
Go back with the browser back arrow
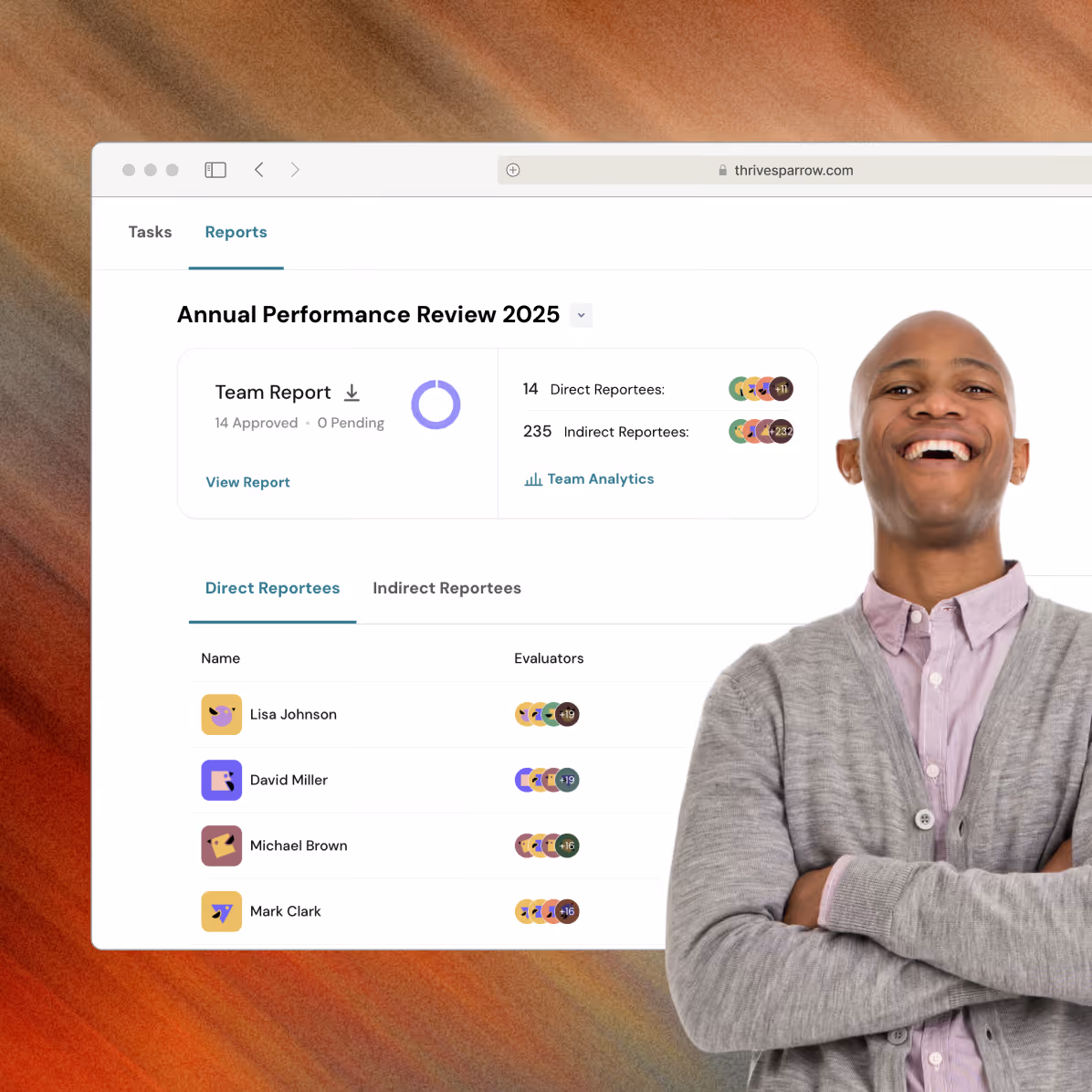(x=259, y=170)
